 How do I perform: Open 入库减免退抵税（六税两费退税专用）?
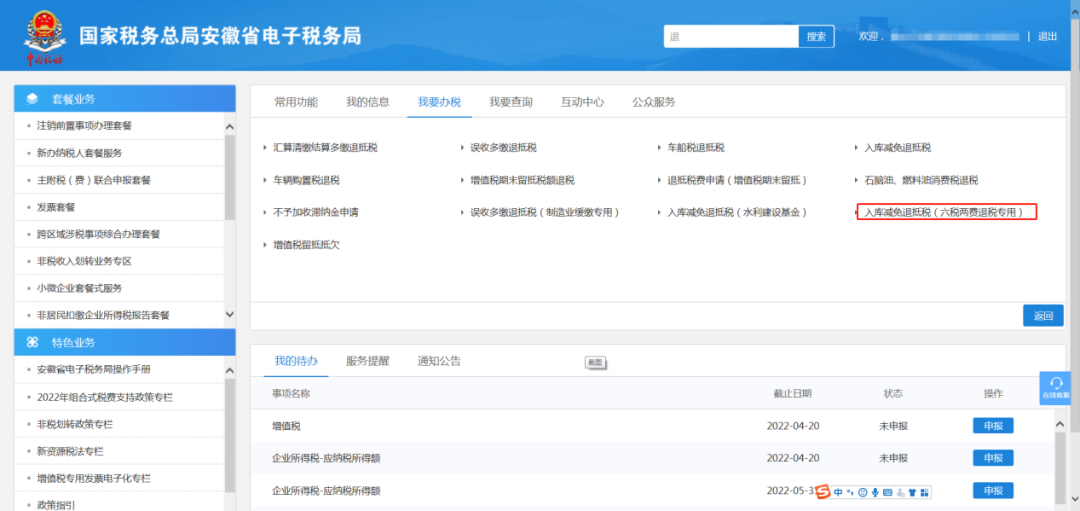[944, 212]
